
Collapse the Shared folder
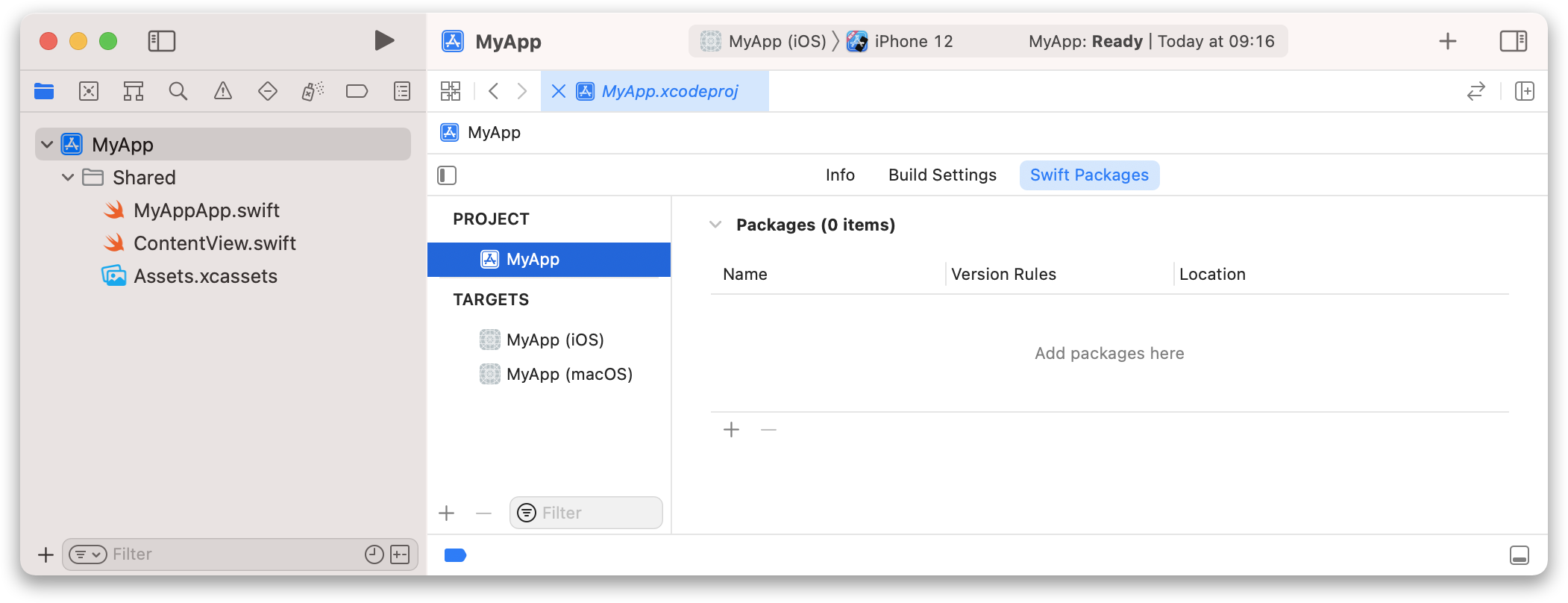coord(68,177)
